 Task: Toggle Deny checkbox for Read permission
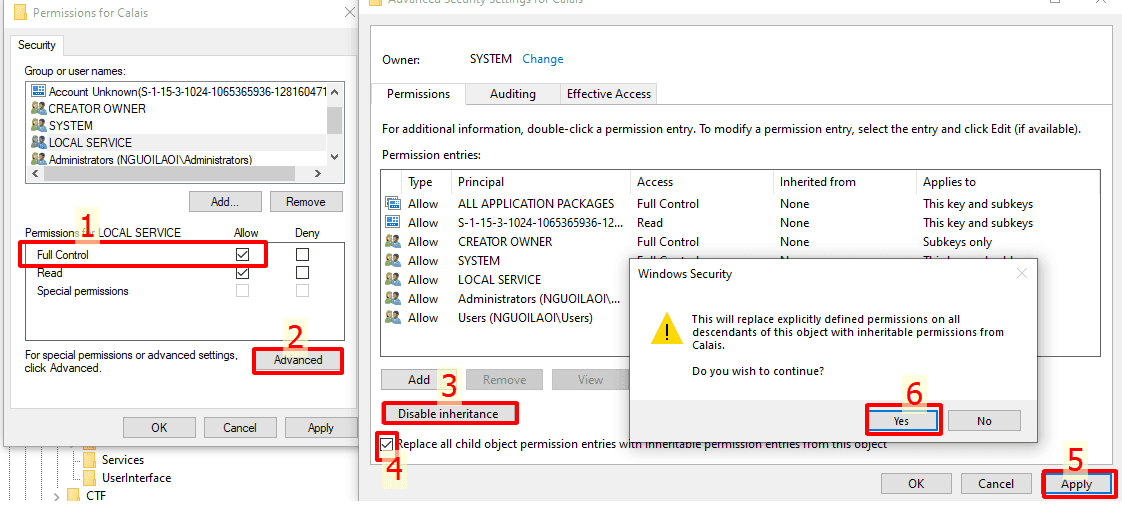coord(303,273)
